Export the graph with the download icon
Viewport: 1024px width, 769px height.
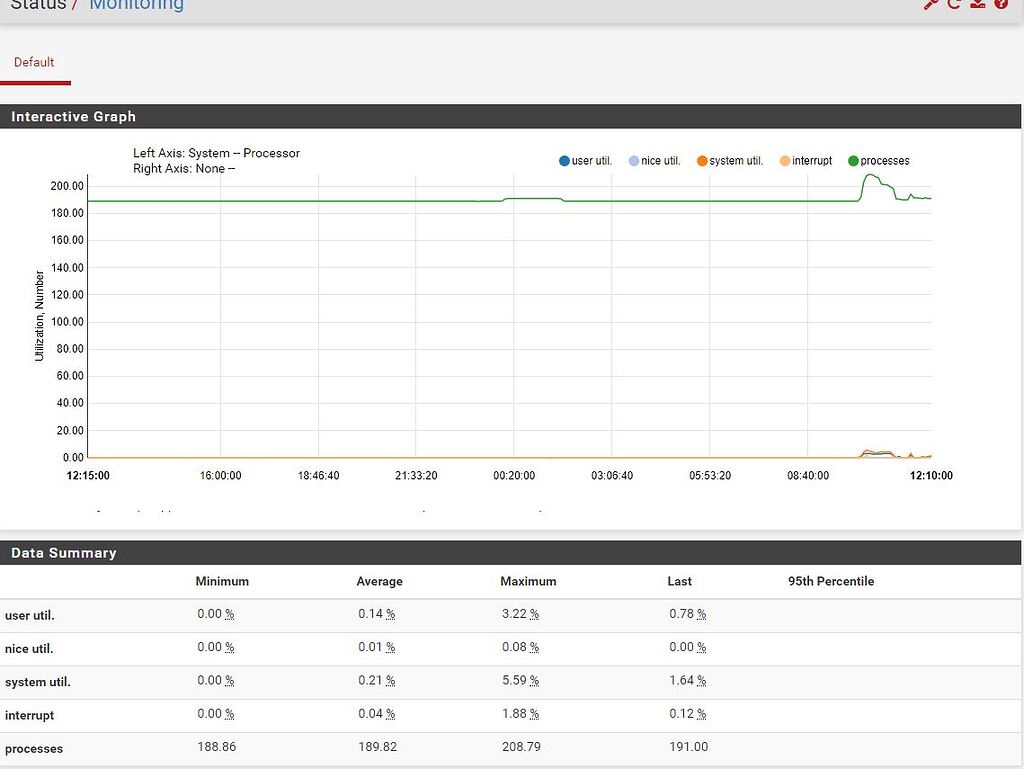[977, 4]
